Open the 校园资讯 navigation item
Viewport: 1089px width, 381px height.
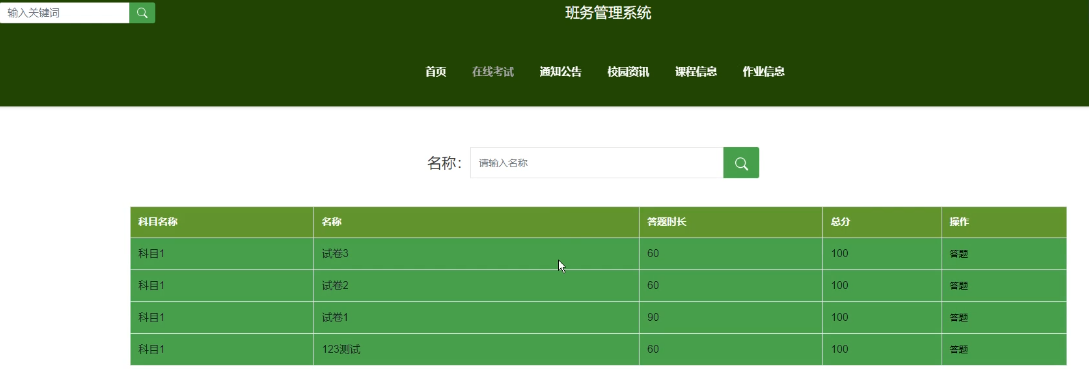pos(628,71)
